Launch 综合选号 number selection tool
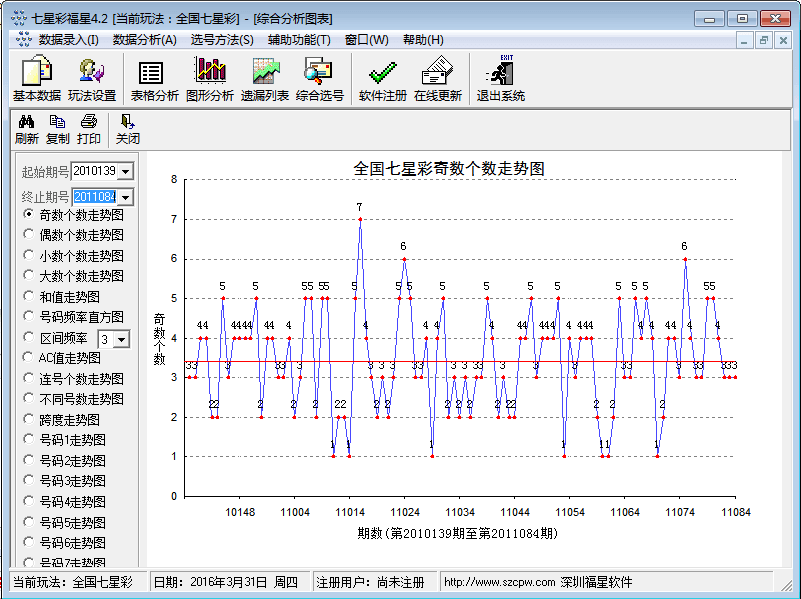 tap(319, 78)
